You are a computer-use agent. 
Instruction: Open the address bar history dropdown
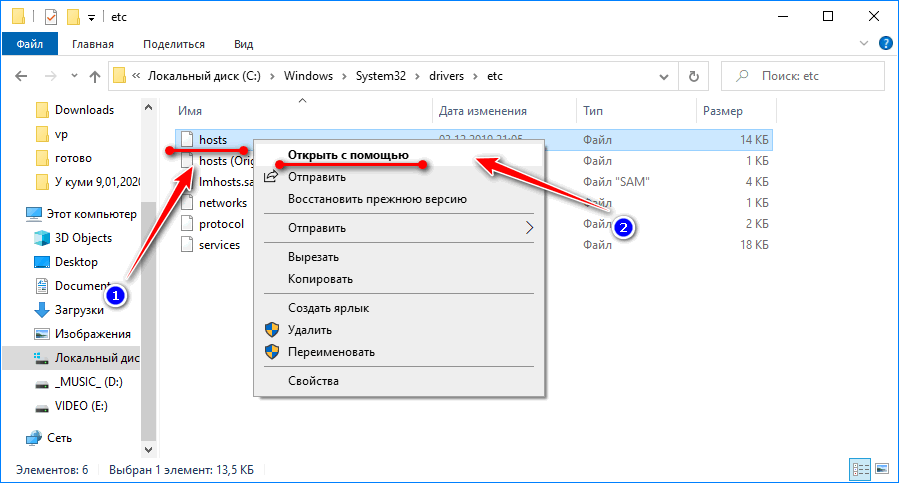[x=663, y=76]
